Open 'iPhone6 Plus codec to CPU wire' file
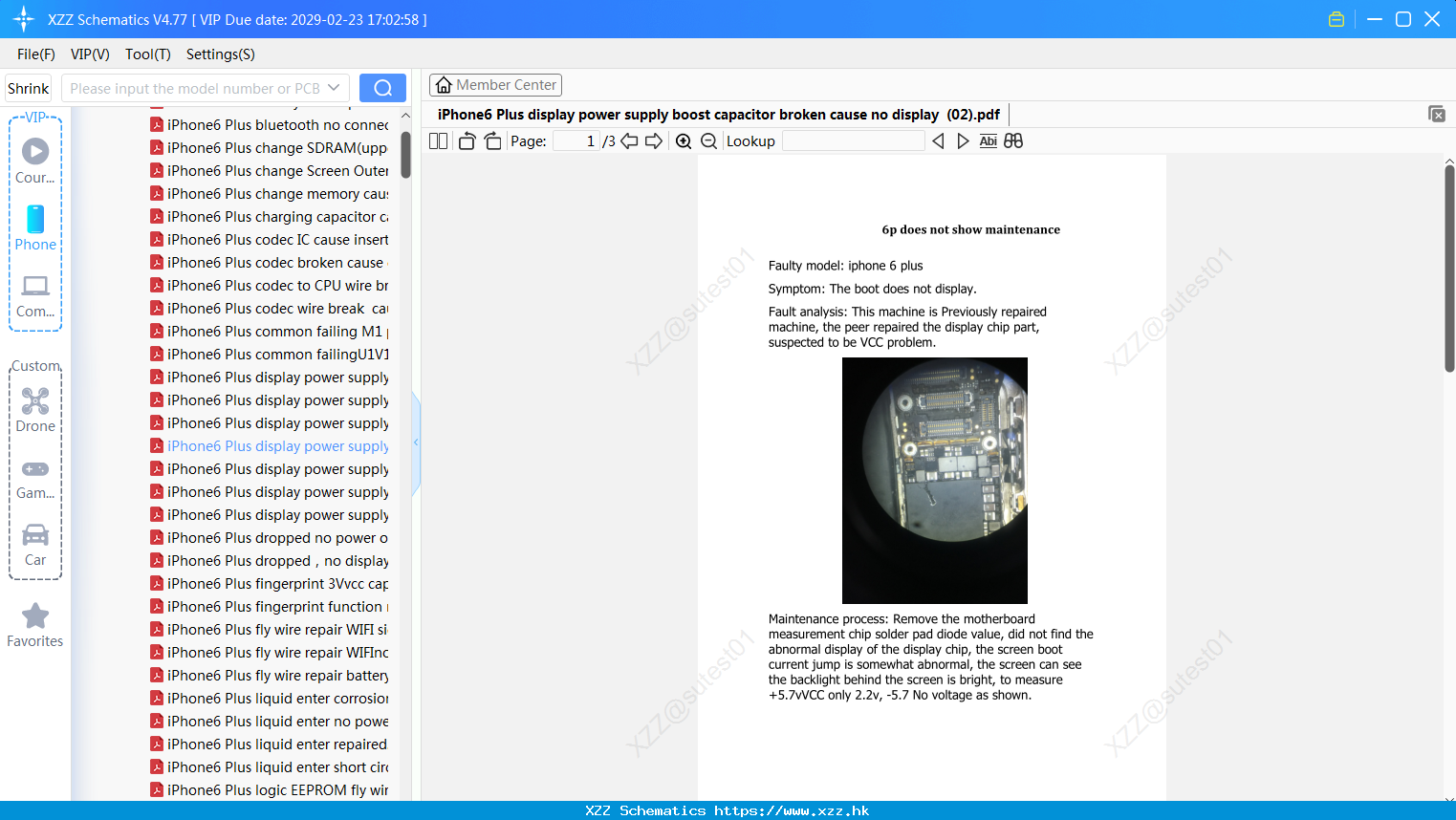 point(270,286)
